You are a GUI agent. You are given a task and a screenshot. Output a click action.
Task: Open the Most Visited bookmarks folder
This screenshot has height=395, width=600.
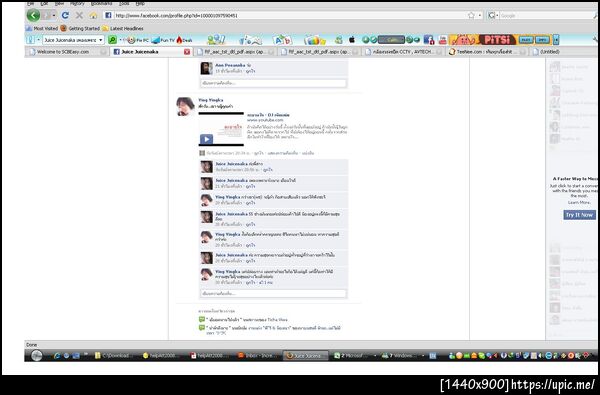[x=42, y=28]
